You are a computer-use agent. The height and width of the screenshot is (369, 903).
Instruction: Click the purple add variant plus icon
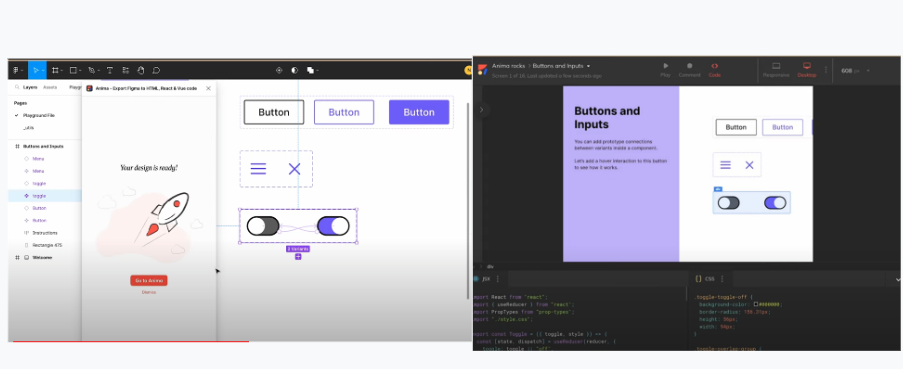298,257
